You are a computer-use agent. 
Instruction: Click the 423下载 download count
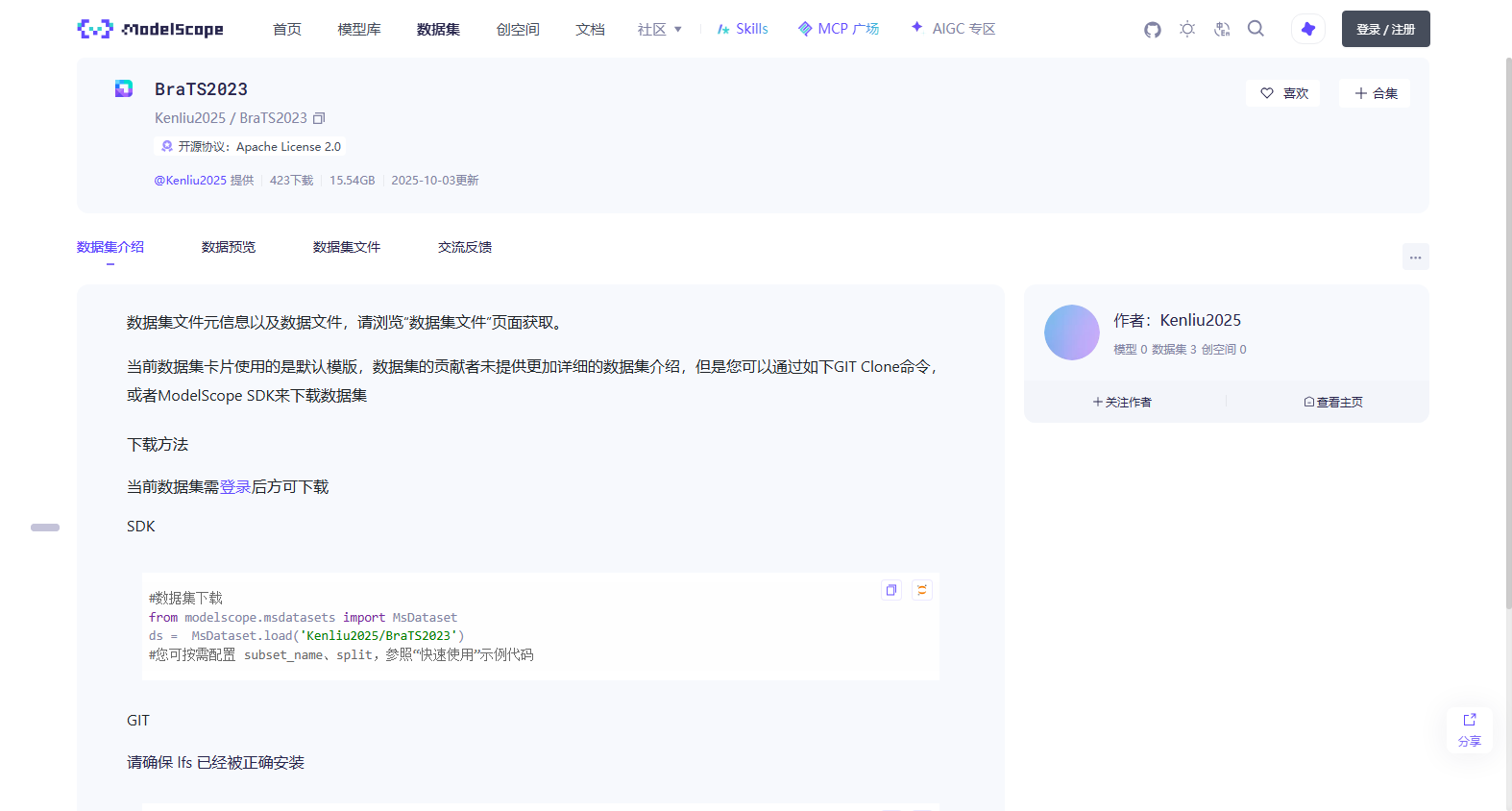pos(292,181)
